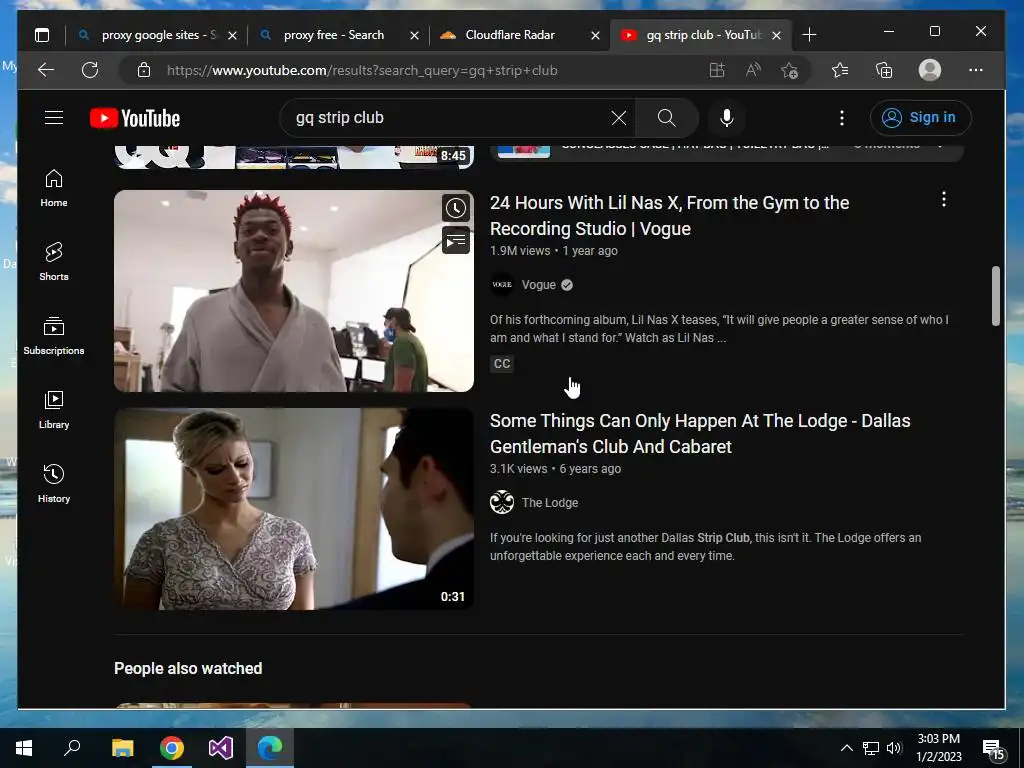Open title '24 Hours With Lil Nas X'

[669, 216]
